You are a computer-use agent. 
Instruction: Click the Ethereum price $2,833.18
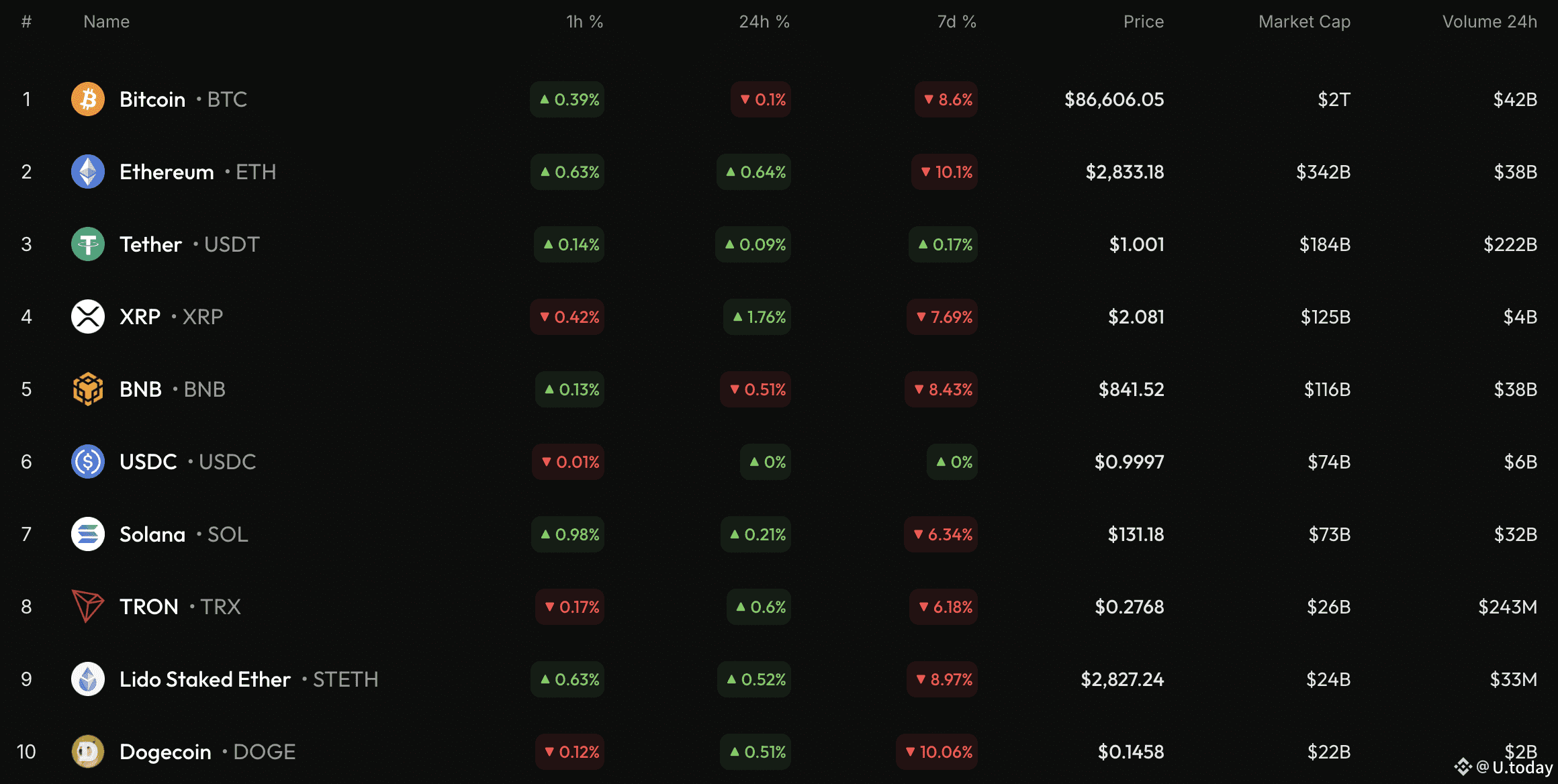coord(1125,172)
